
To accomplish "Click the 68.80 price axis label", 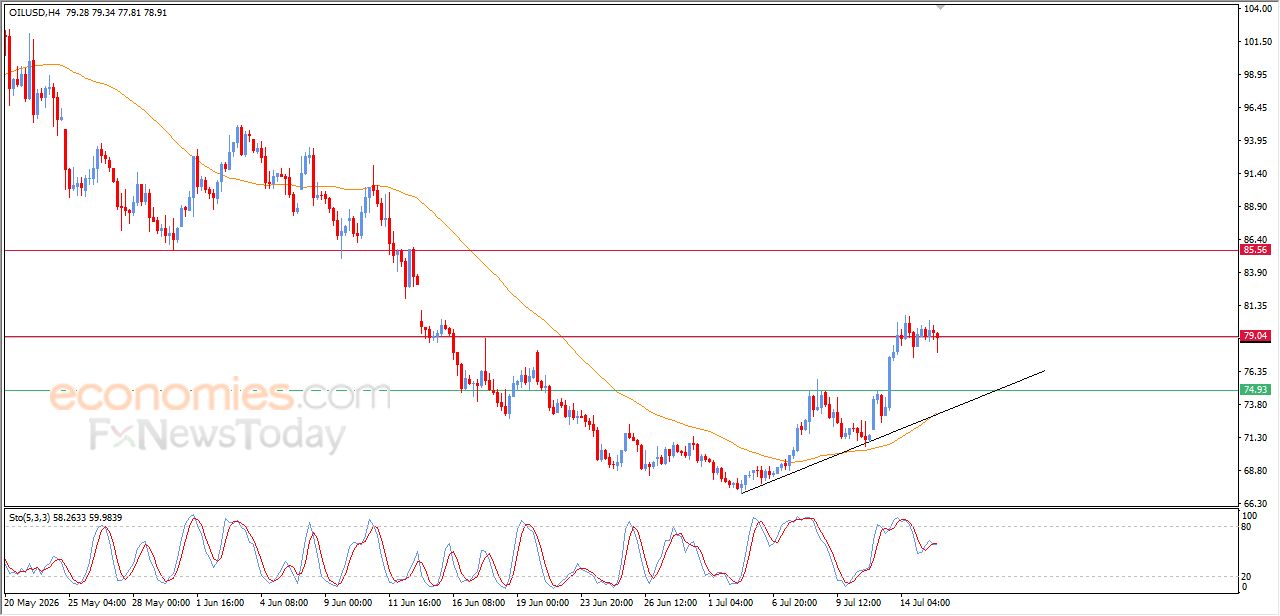I will (1256, 471).
